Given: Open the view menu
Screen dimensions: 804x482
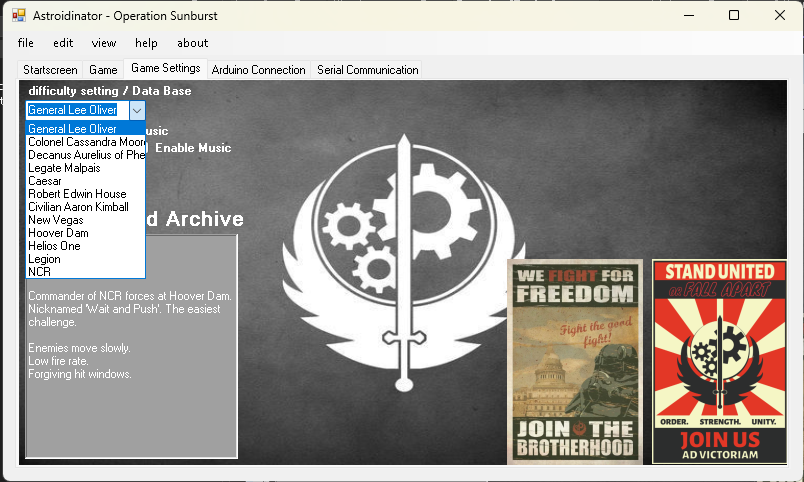Looking at the screenshot, I should pos(104,43).
